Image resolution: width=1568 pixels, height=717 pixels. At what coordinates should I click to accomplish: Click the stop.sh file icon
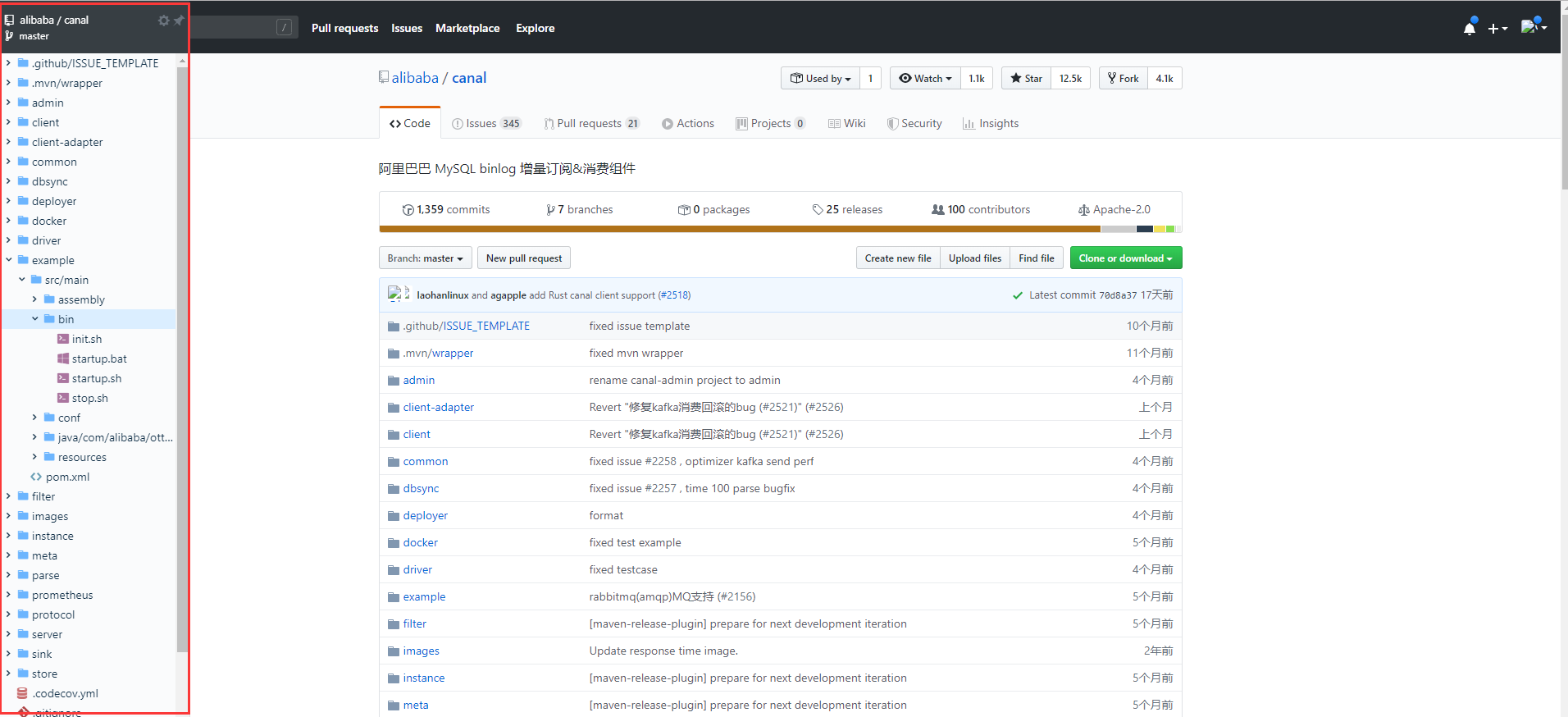63,398
